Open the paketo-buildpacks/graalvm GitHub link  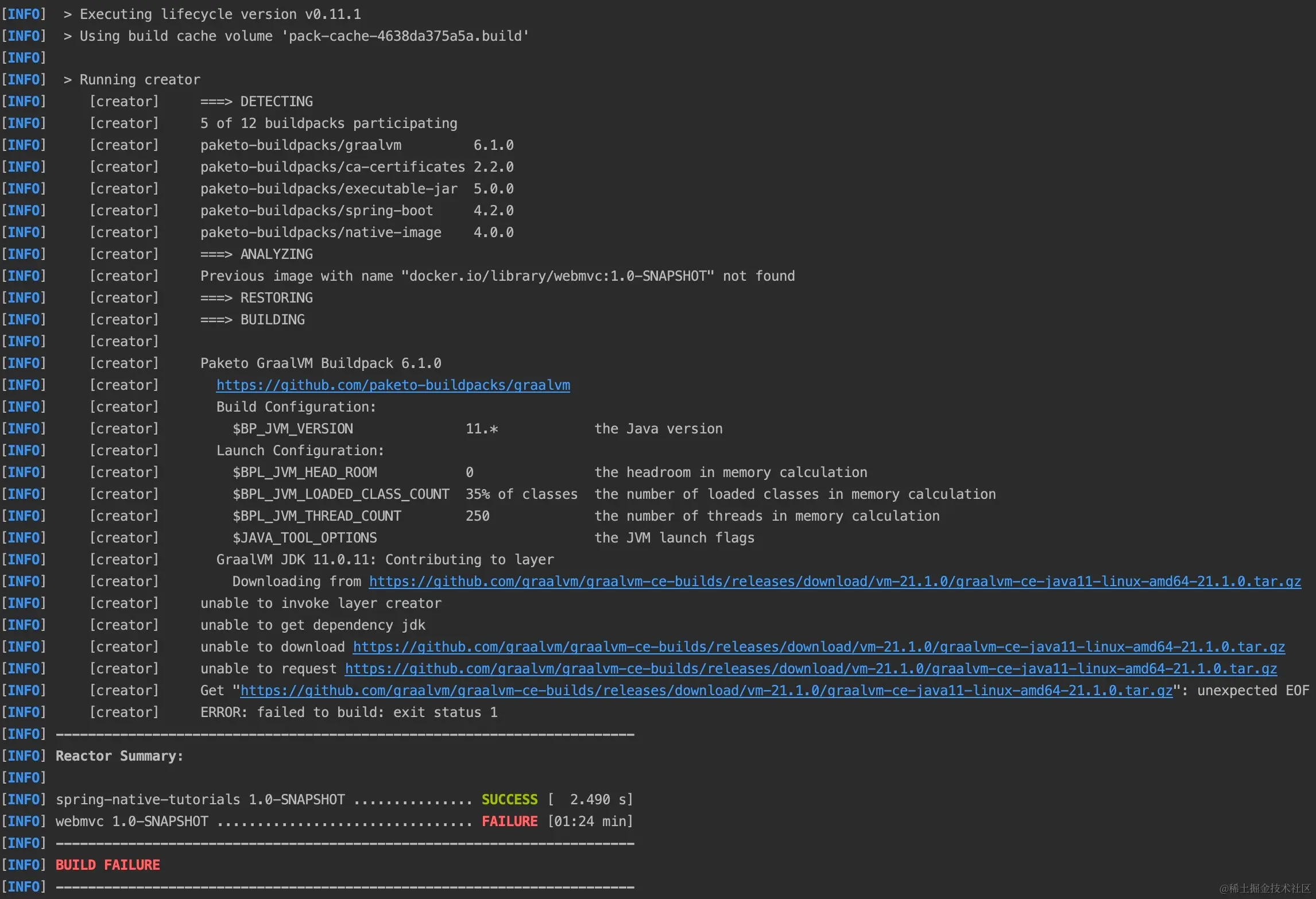point(393,385)
